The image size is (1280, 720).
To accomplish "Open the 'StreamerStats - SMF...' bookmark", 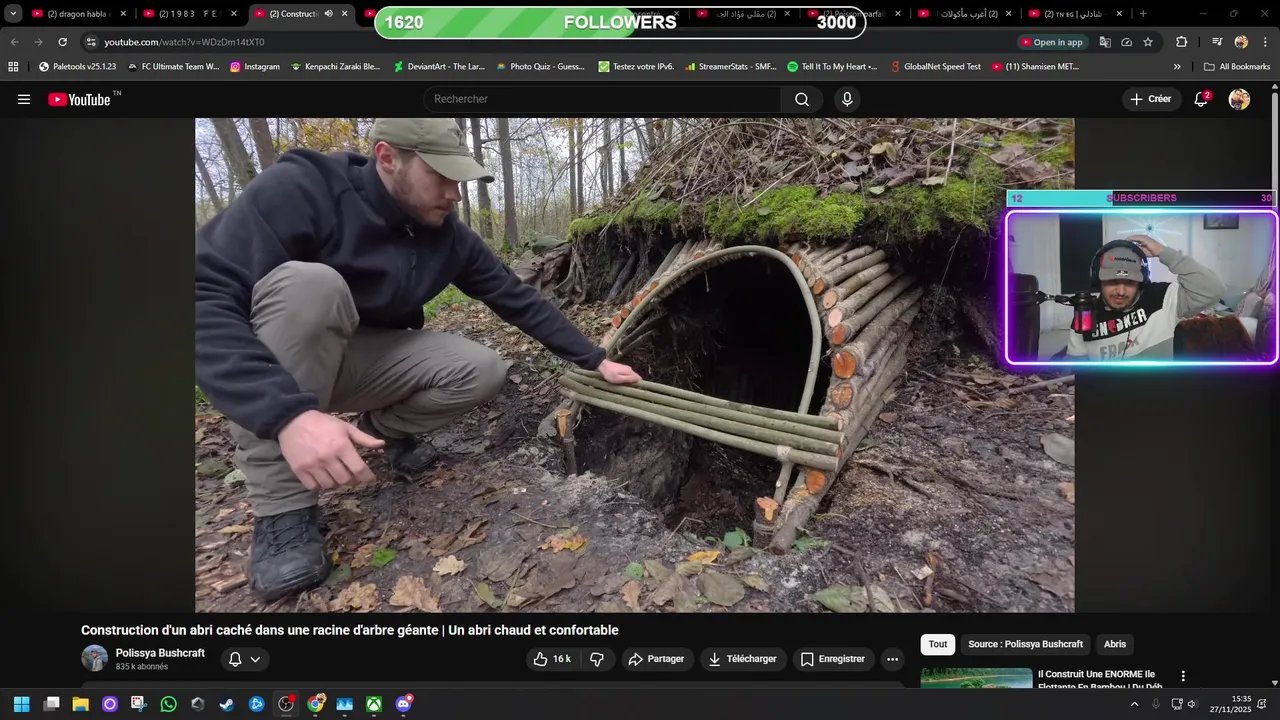I will point(730,67).
